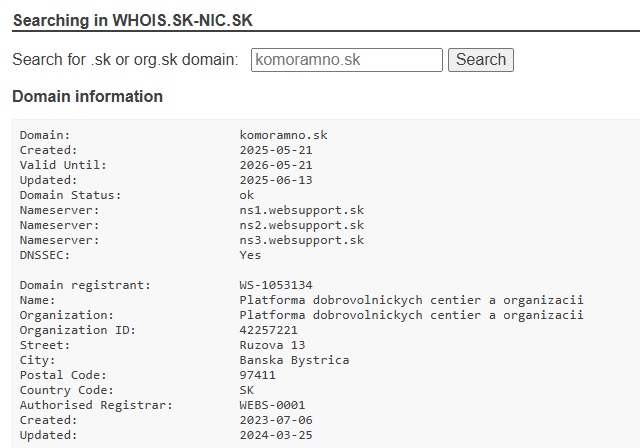Click the domain search input field
This screenshot has width=640, height=448.
[346, 60]
